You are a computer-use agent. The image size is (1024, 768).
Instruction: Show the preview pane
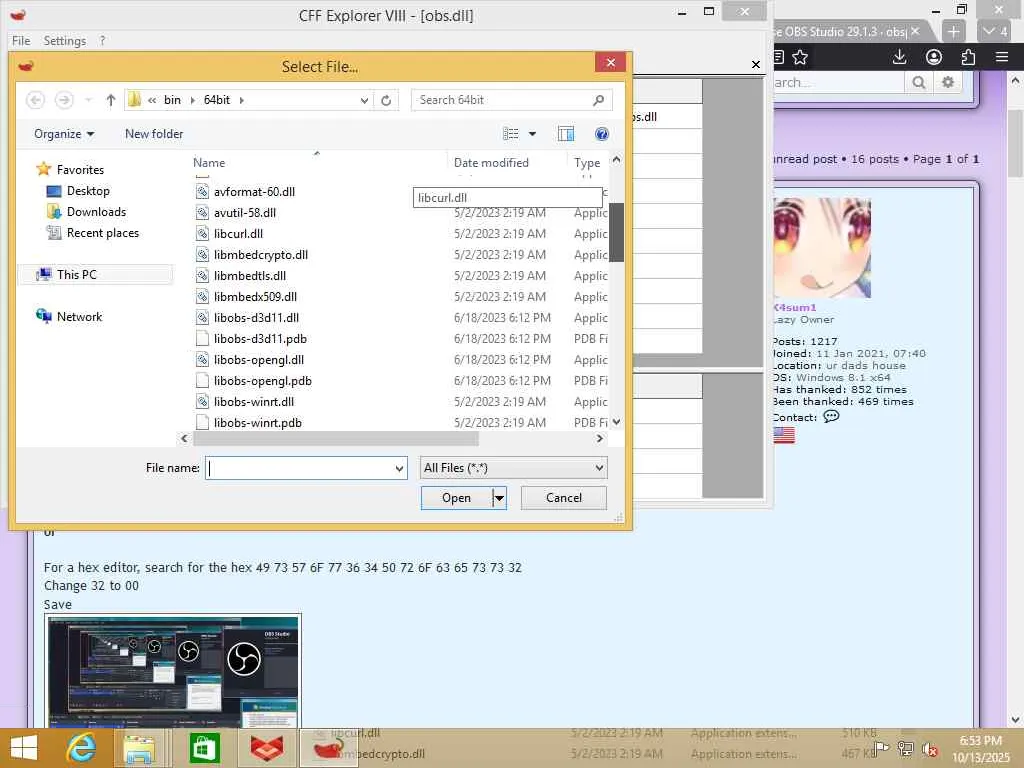coord(566,134)
